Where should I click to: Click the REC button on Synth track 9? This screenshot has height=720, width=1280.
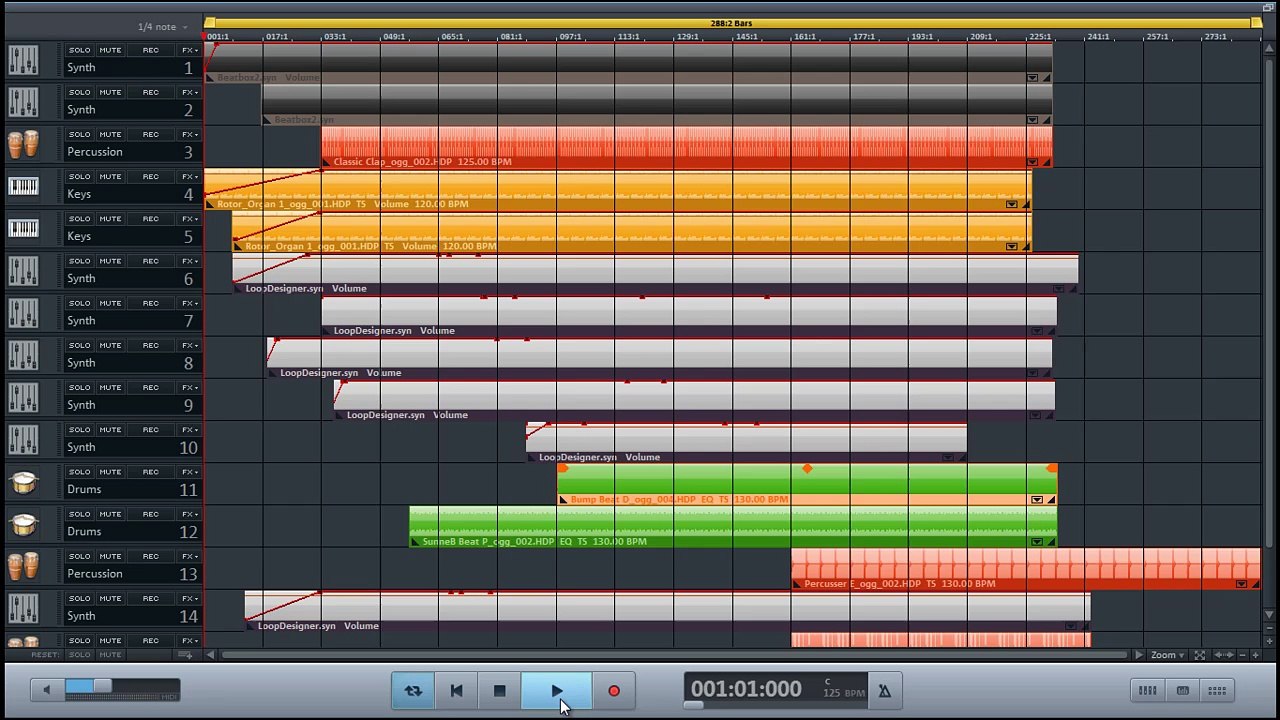150,387
